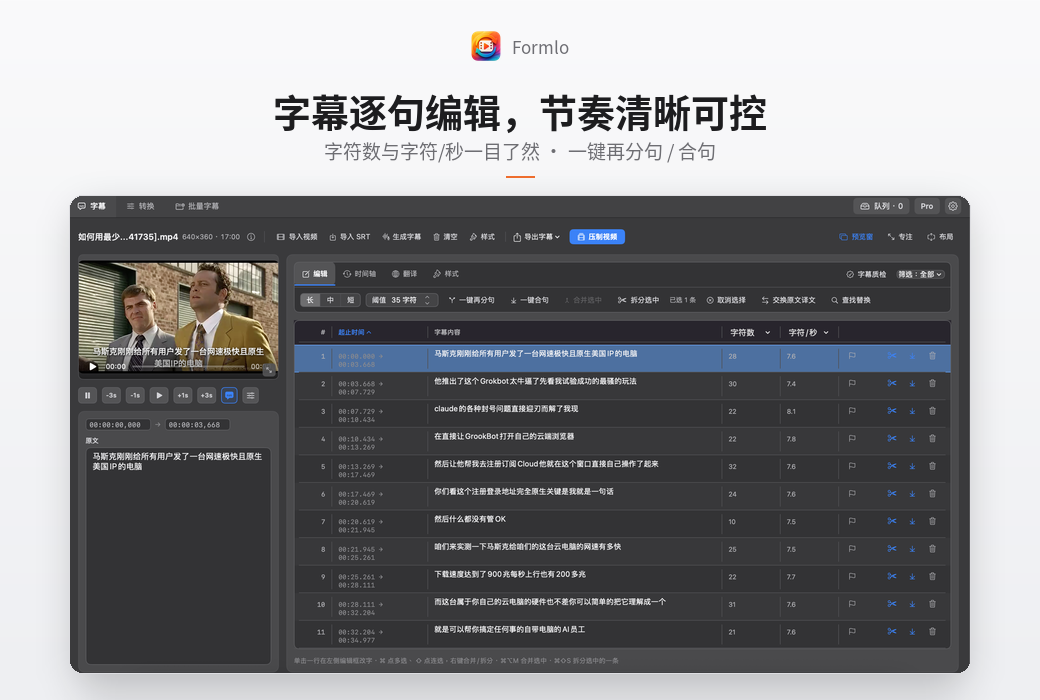Choose the 长 length segment option

(310, 301)
